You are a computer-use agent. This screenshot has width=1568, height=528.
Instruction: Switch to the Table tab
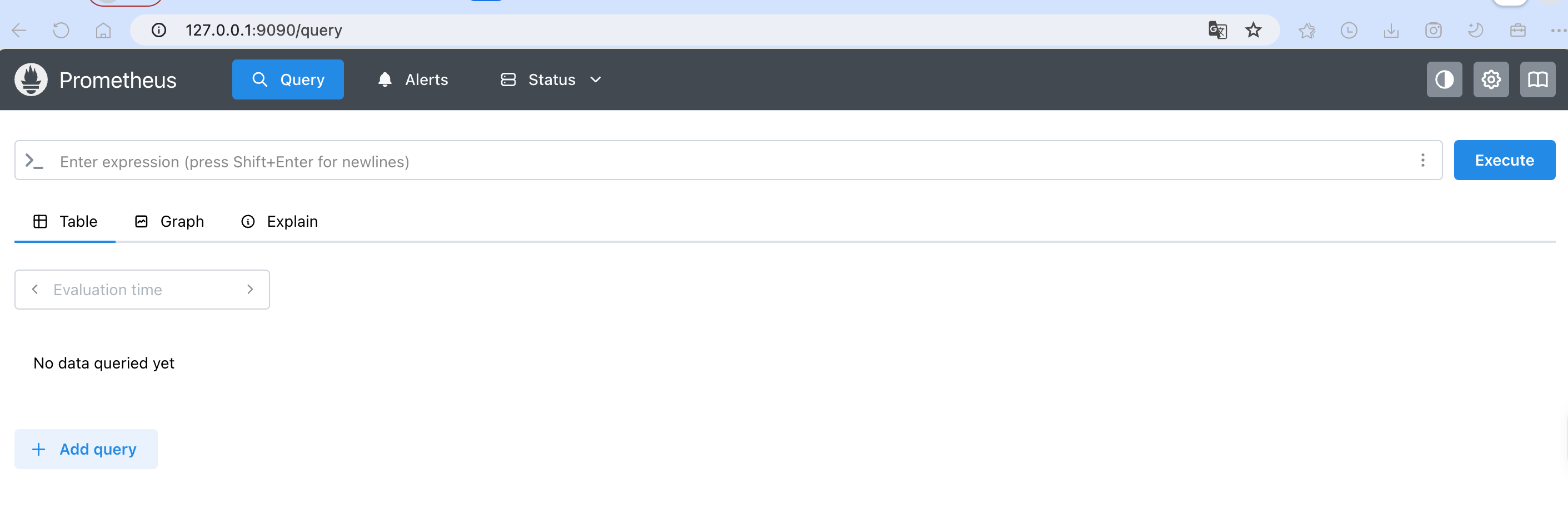[65, 222]
